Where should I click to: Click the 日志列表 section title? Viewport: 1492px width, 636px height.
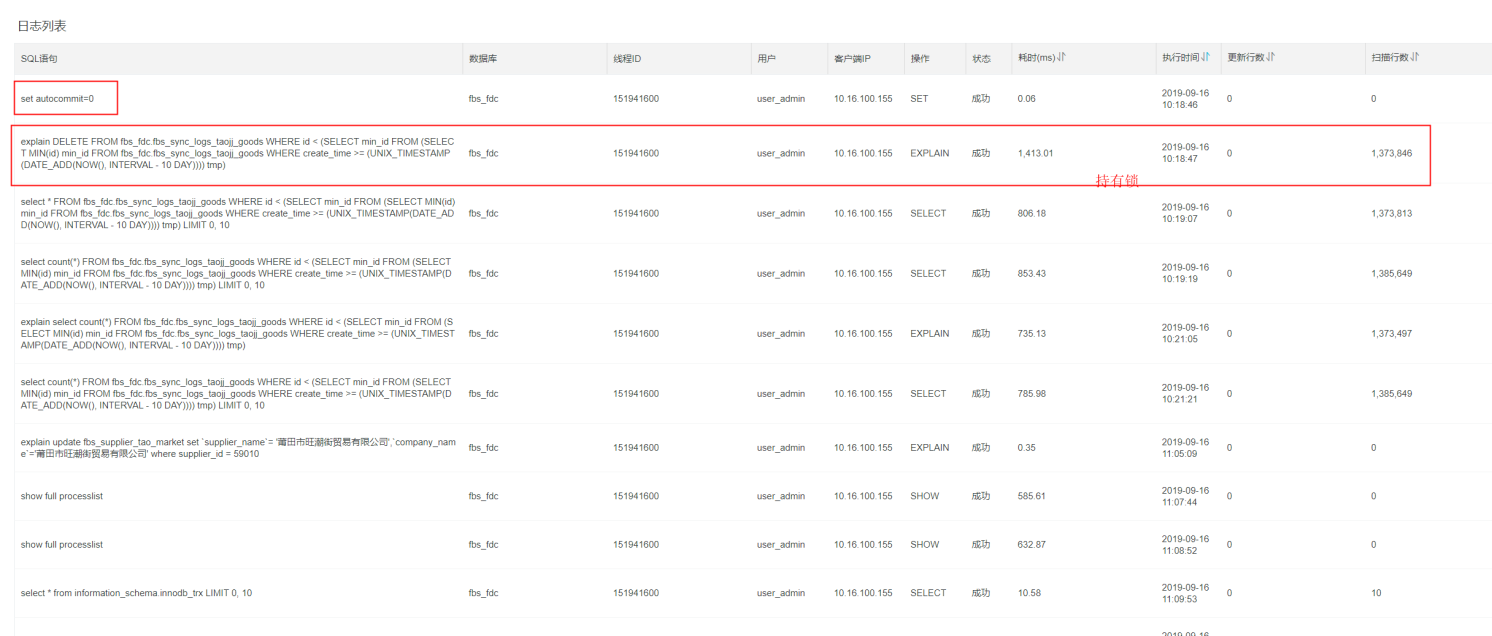click(x=42, y=25)
